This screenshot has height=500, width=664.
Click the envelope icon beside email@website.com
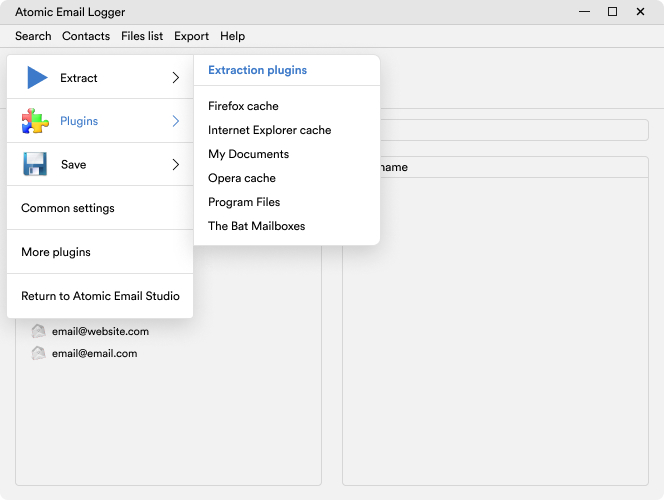click(x=38, y=331)
